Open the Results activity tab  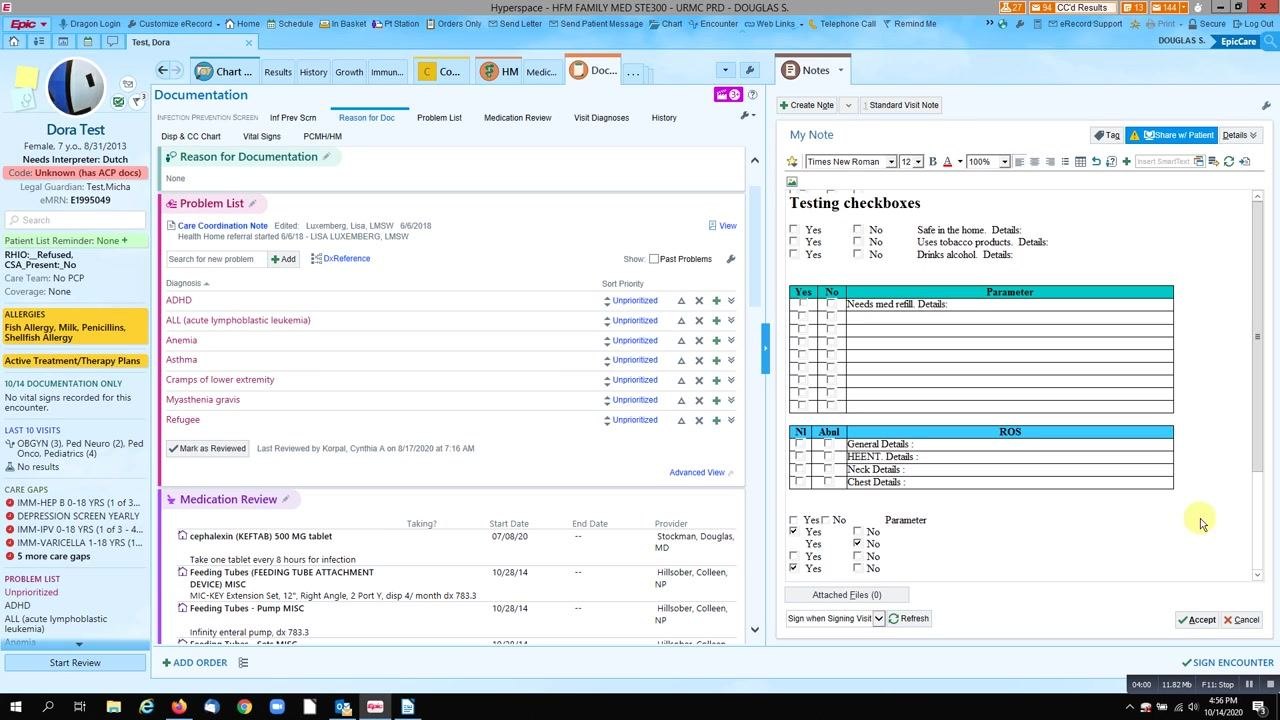[278, 72]
